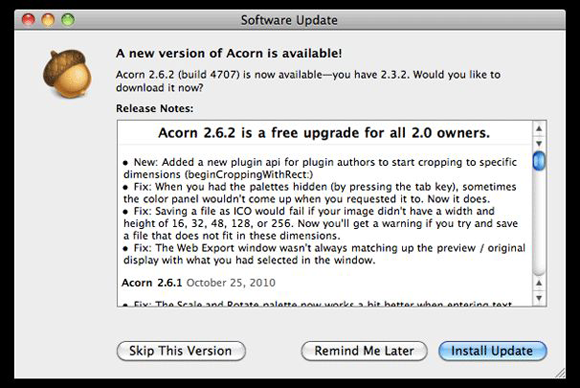Select Skip This Version
Screen dimensions: 580x388
(x=181, y=351)
